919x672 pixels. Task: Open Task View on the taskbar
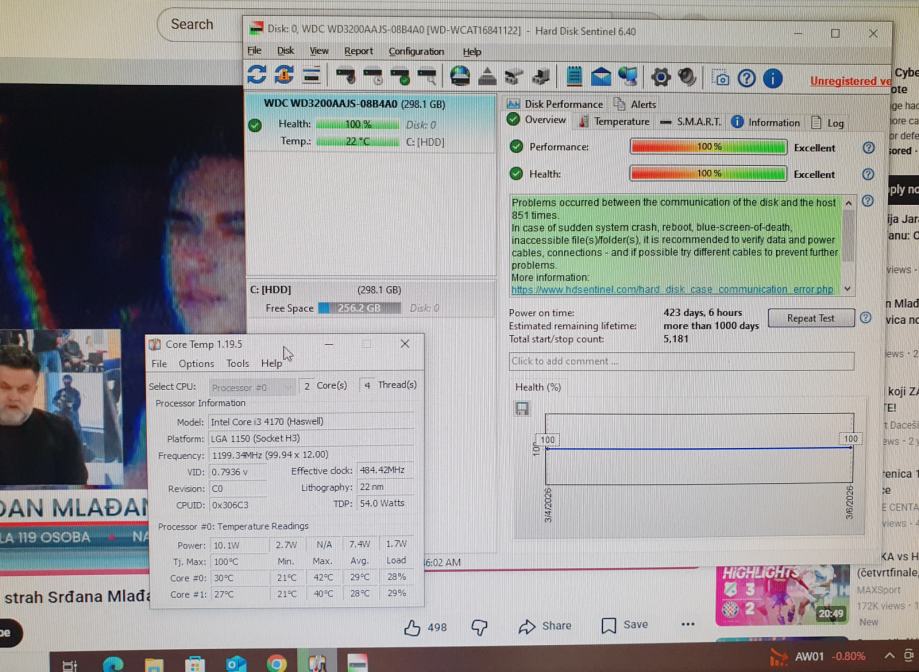point(70,665)
